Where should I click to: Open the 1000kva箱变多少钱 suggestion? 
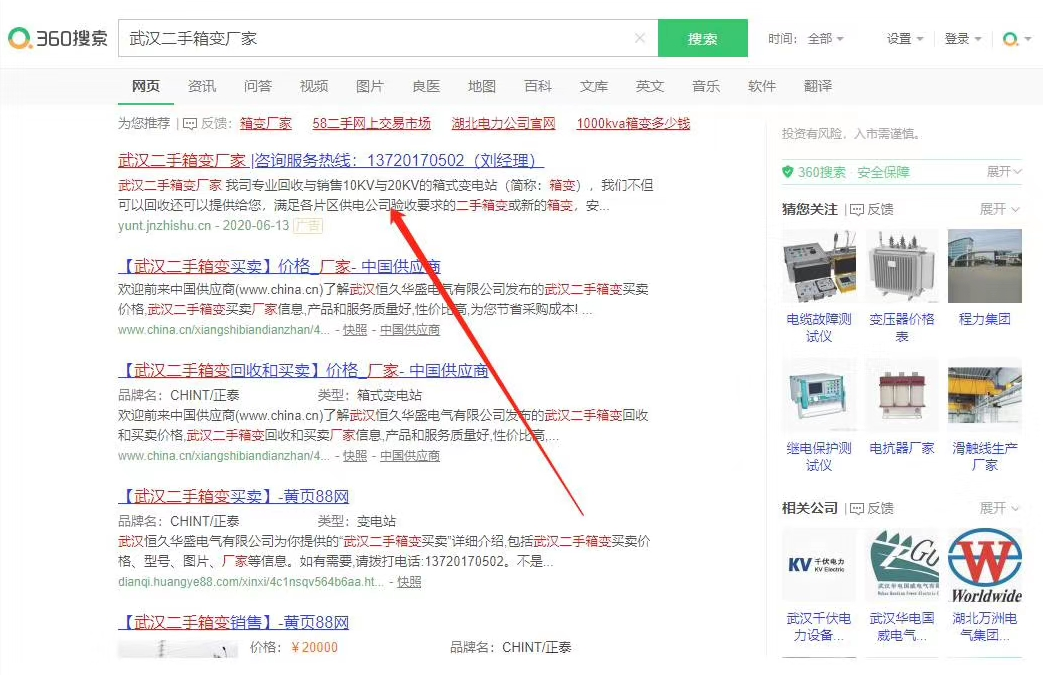(x=633, y=124)
